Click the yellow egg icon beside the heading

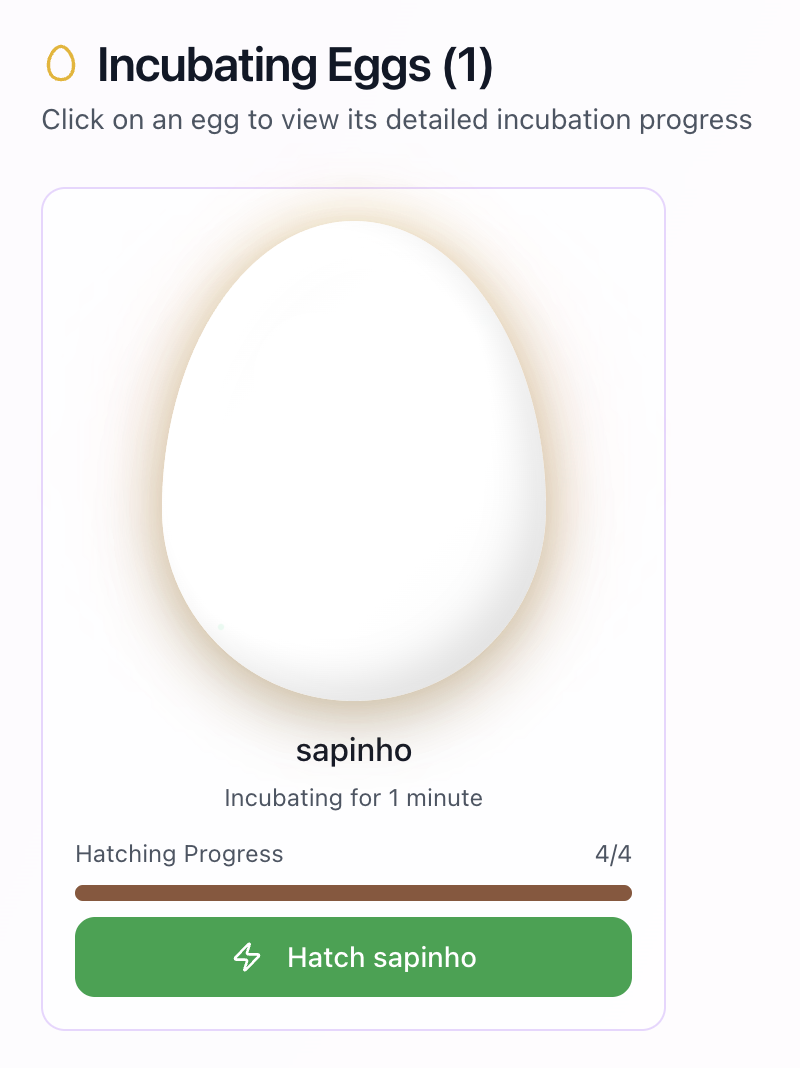(x=61, y=64)
